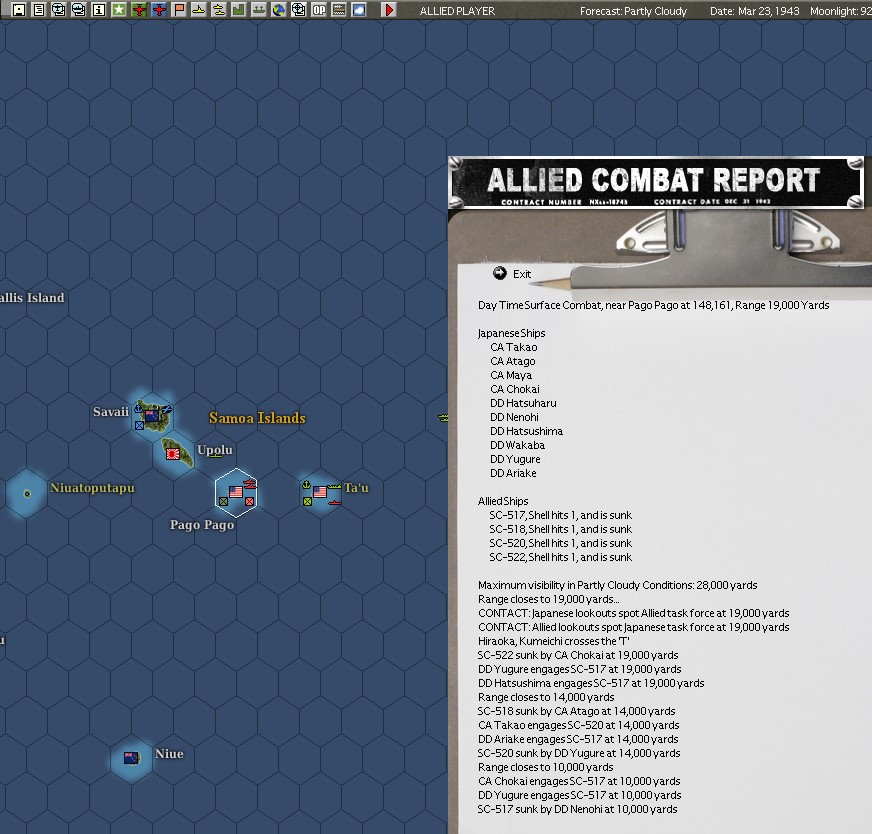Click the crosshair target toolbar icon
This screenshot has width=872, height=834.
[x=299, y=9]
